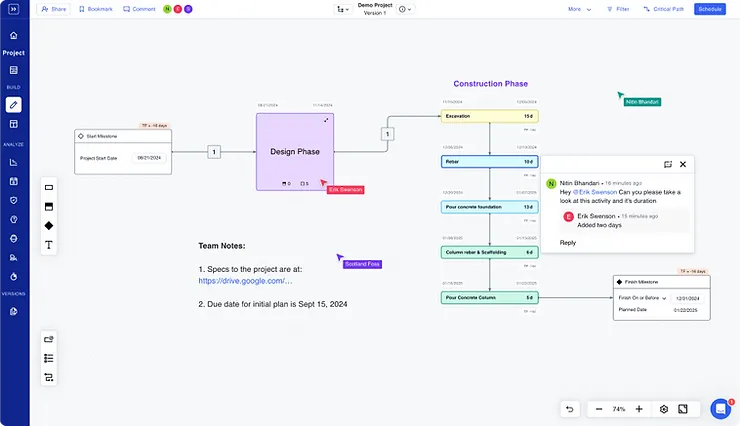Open the More dropdown
740x426 pixels.
[580, 9]
